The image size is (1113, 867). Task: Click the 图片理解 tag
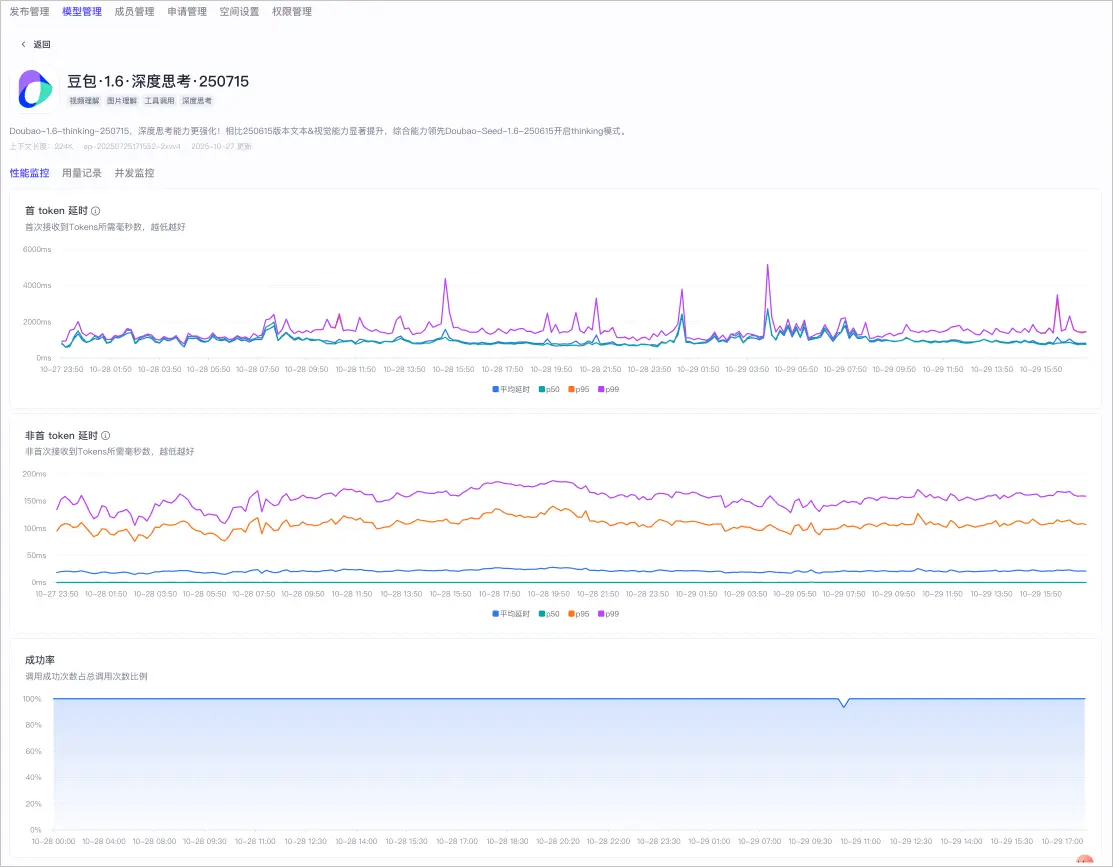pyautogui.click(x=122, y=101)
